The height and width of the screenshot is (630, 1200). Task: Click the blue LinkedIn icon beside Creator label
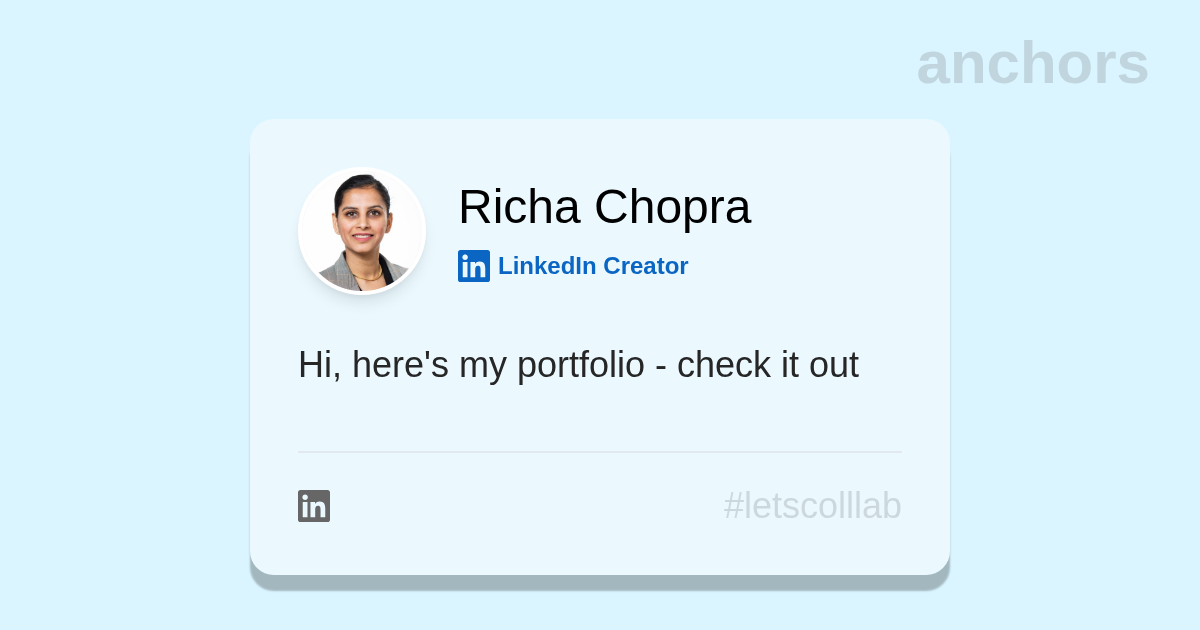coord(473,266)
